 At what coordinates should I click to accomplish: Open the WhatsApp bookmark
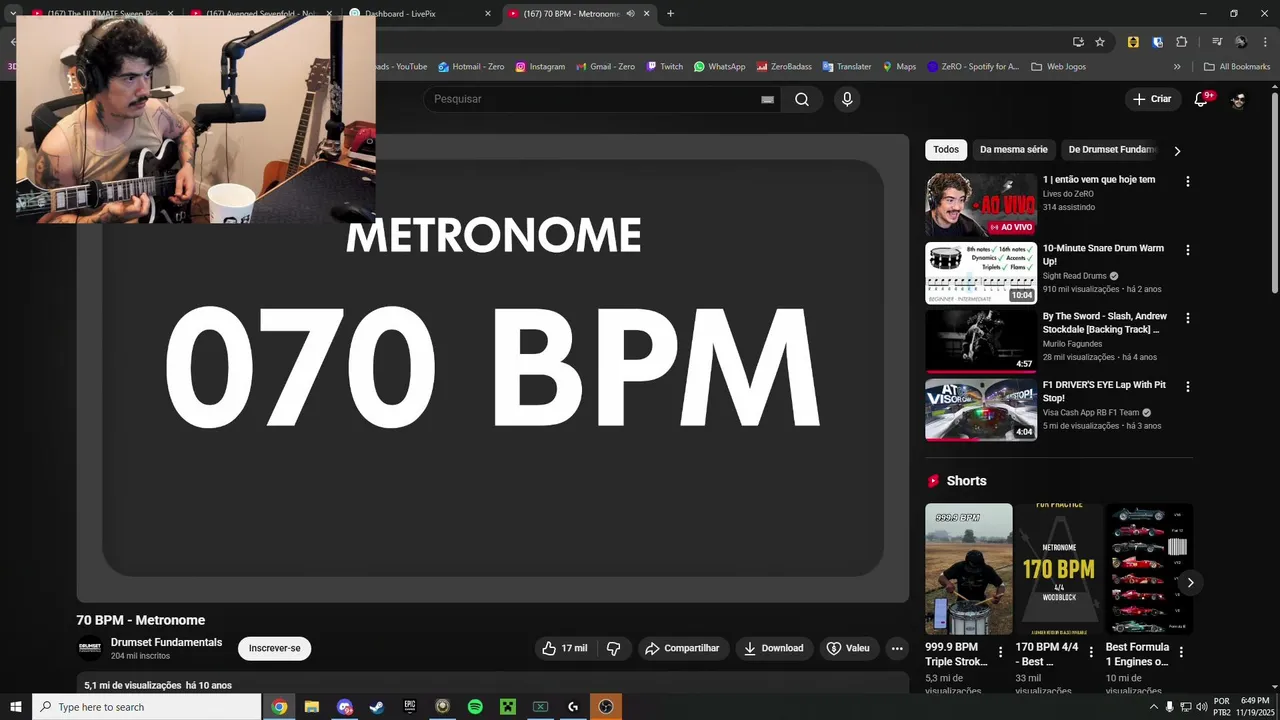719,67
